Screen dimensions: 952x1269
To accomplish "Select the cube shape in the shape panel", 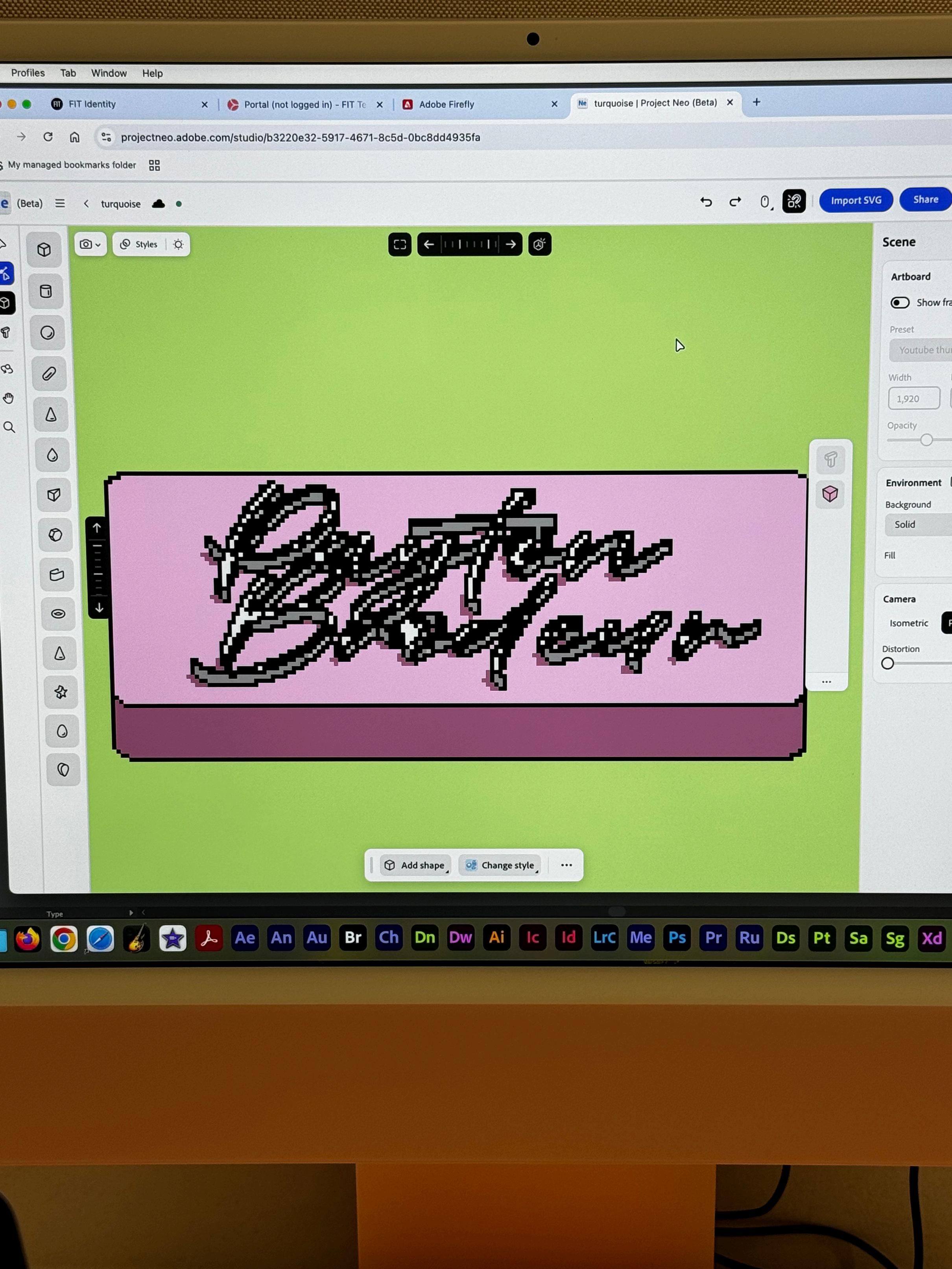I will 44,250.
